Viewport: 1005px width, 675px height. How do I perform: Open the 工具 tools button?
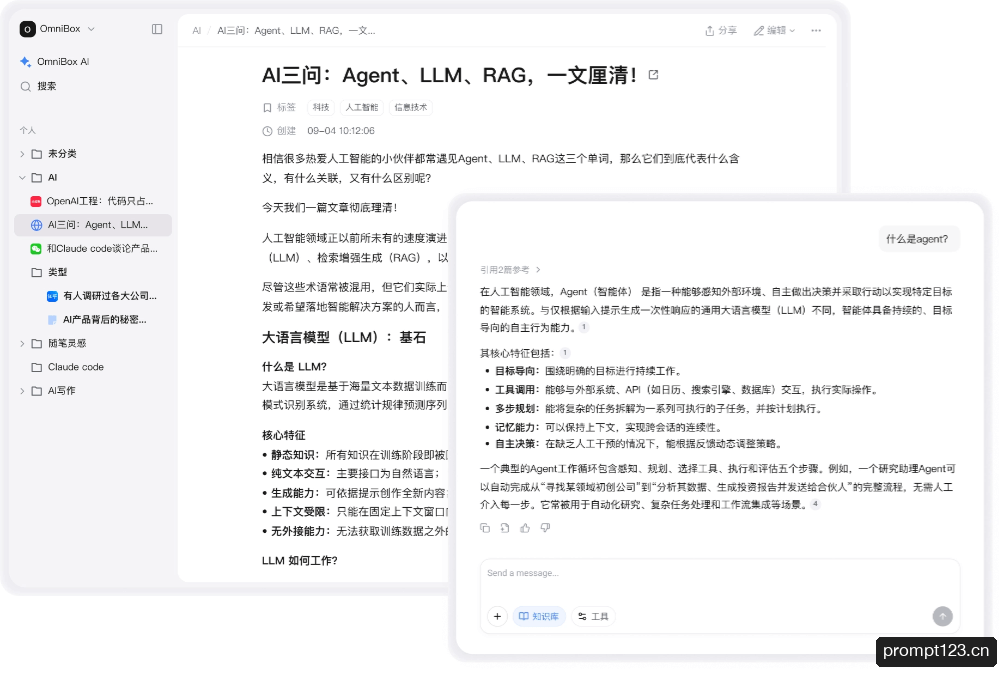(594, 617)
